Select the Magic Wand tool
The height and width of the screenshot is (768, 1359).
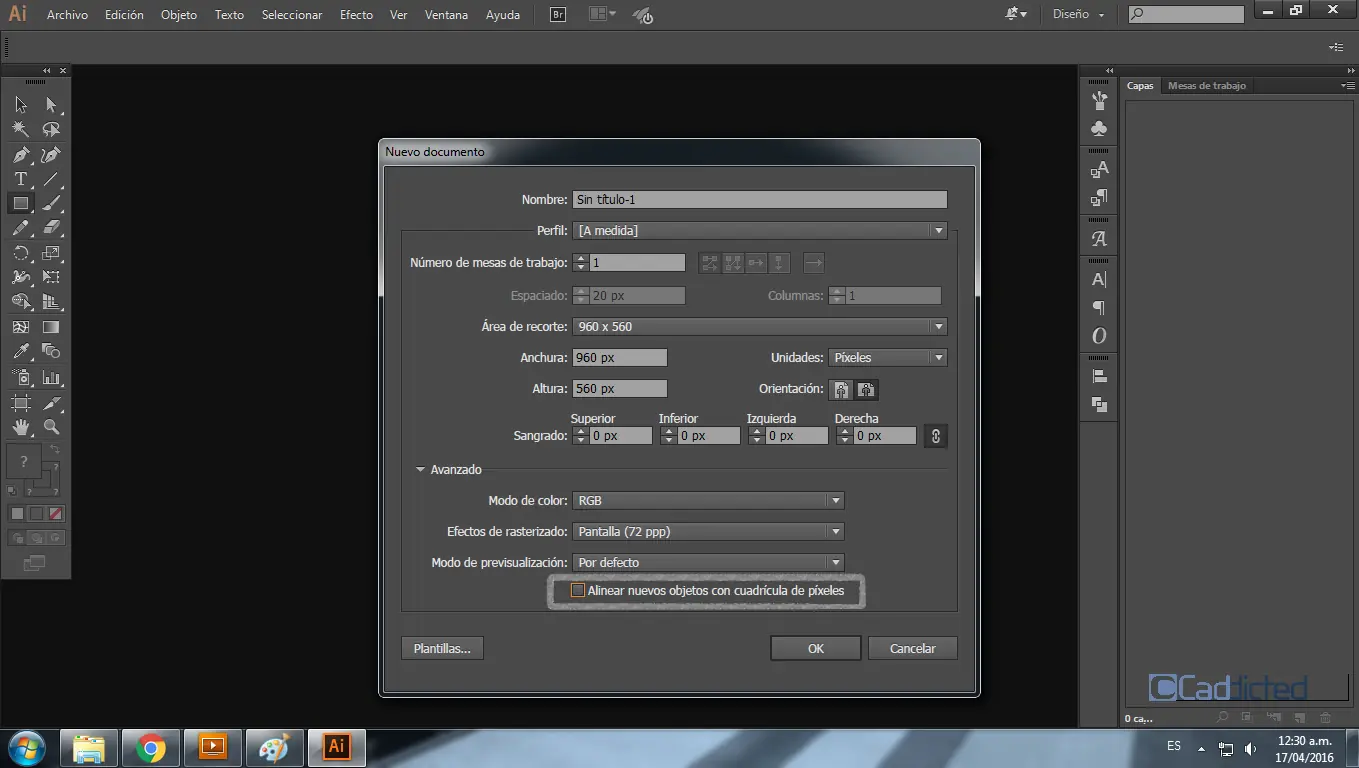coord(21,129)
